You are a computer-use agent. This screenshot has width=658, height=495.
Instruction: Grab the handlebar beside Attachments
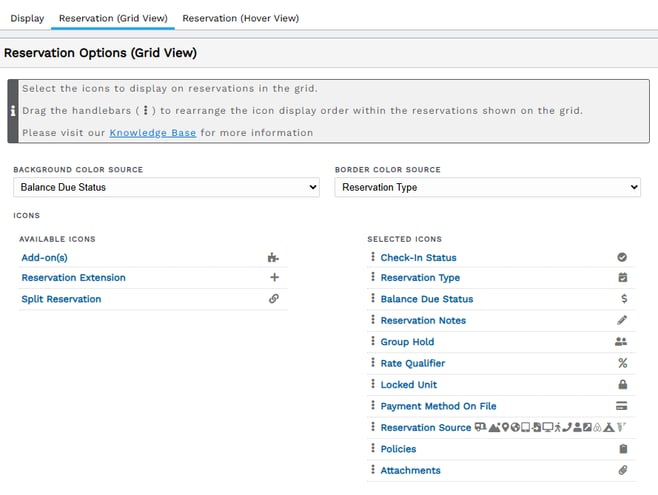pyautogui.click(x=373, y=469)
